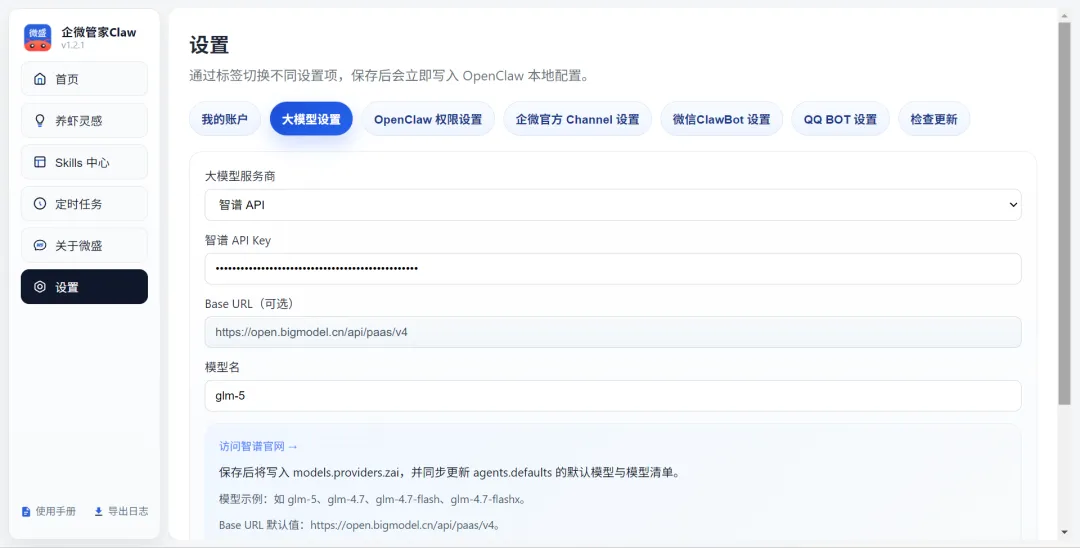Image resolution: width=1080 pixels, height=548 pixels.
Task: Click the 智谱 API Key field label
Action: [238, 240]
